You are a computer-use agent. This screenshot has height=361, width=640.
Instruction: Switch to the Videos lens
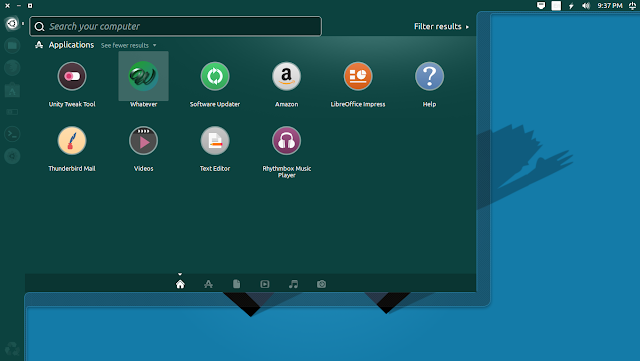click(264, 284)
